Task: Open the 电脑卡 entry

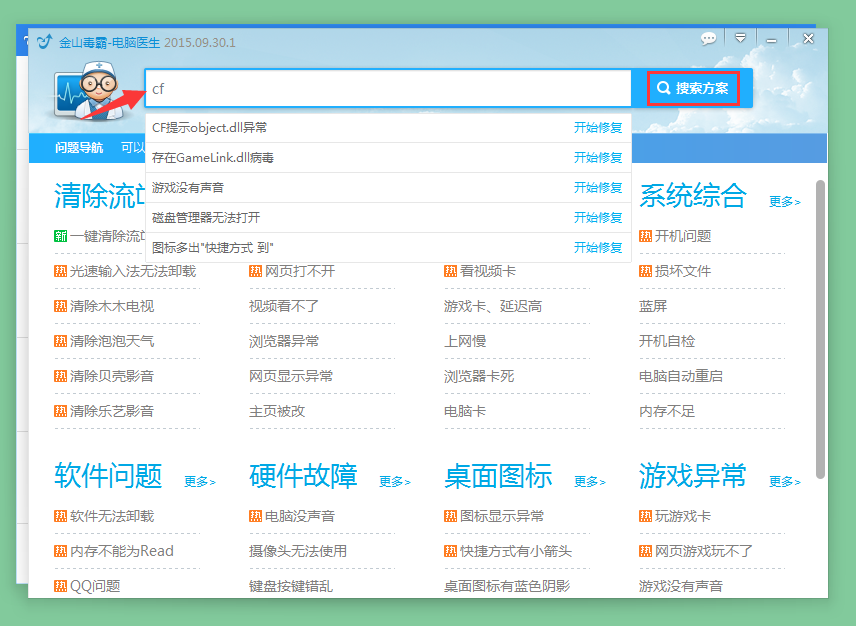Action: (x=465, y=411)
